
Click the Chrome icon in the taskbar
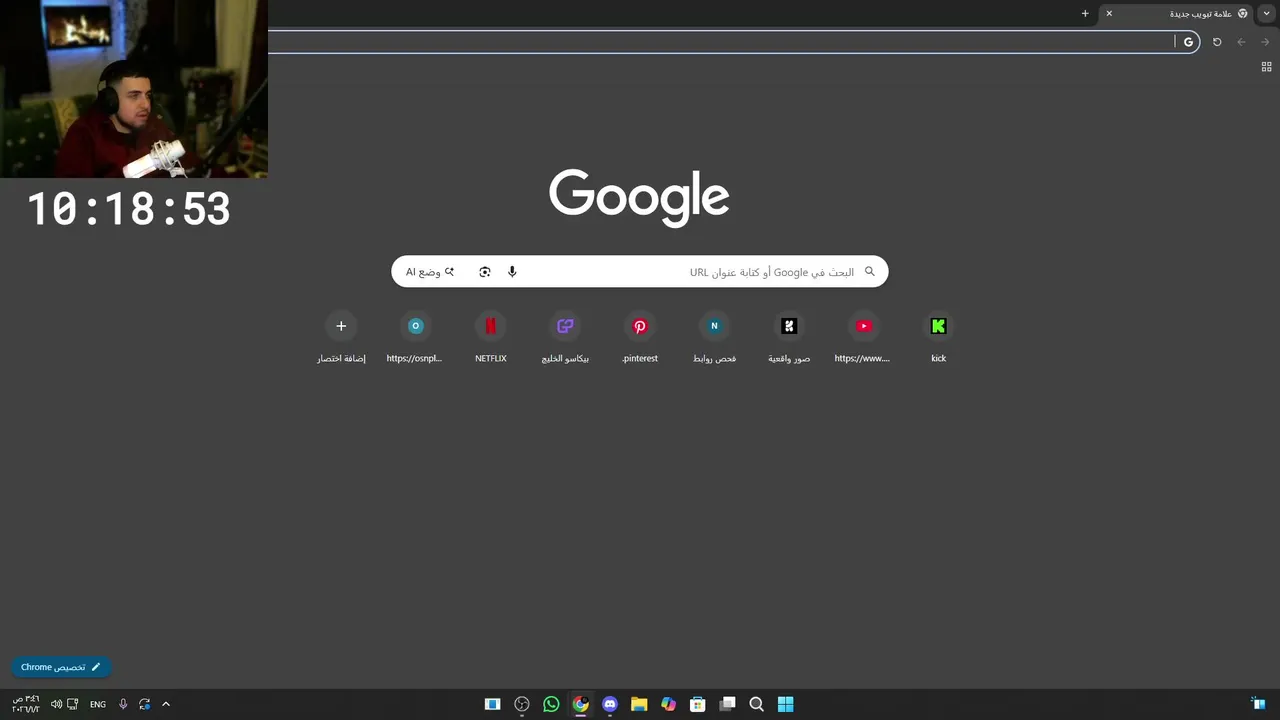click(x=580, y=704)
